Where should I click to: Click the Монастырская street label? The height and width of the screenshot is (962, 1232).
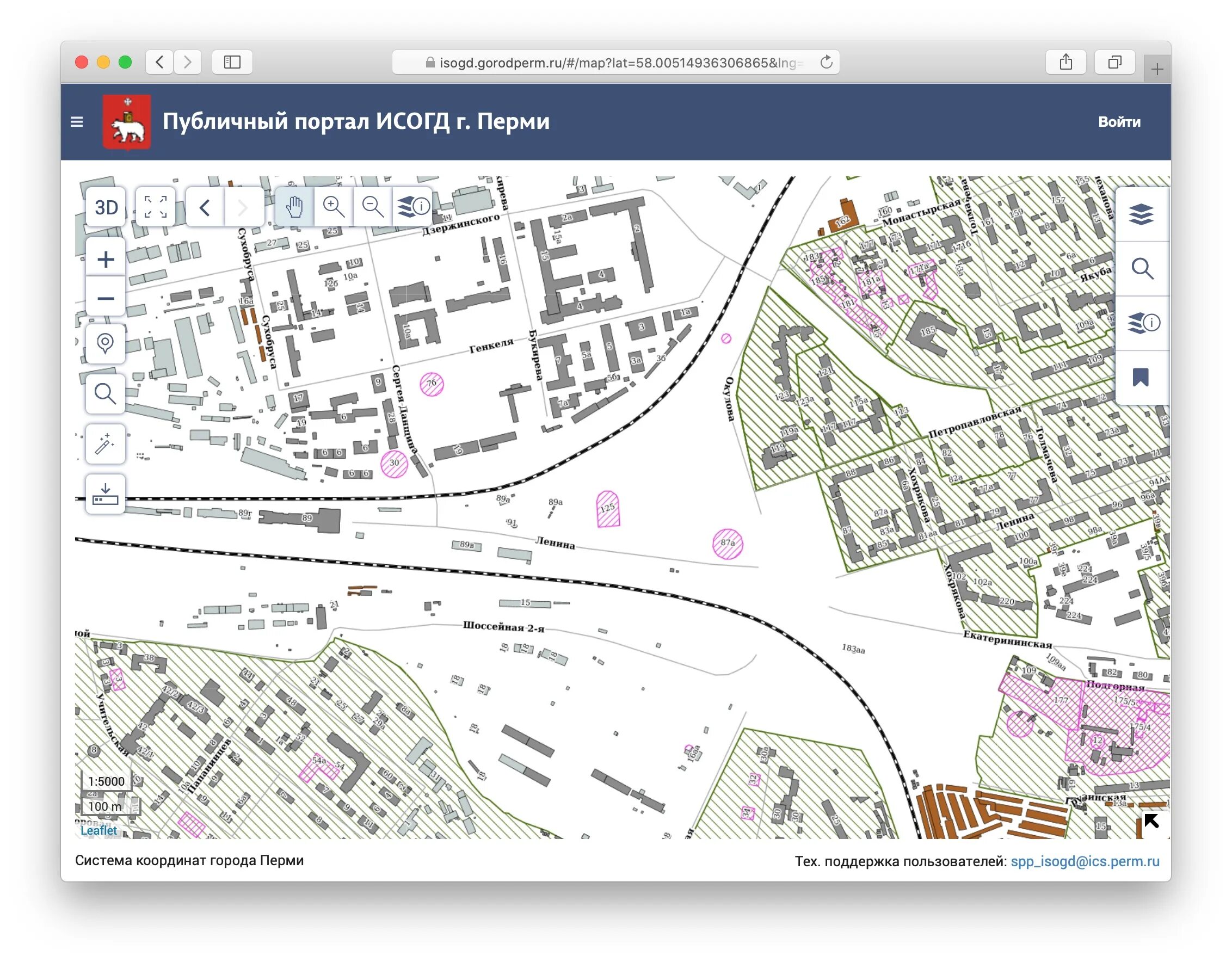[x=921, y=212]
